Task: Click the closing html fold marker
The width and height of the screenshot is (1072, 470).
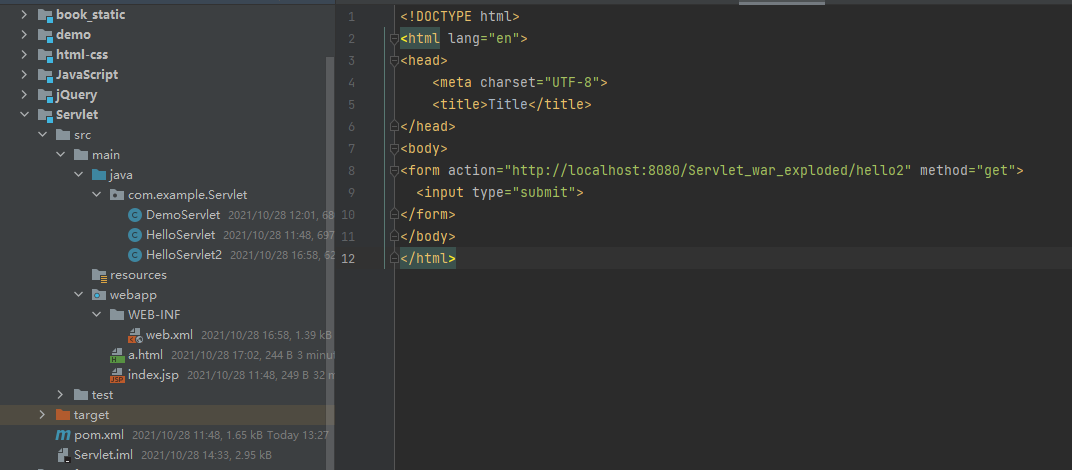Action: pyautogui.click(x=394, y=258)
